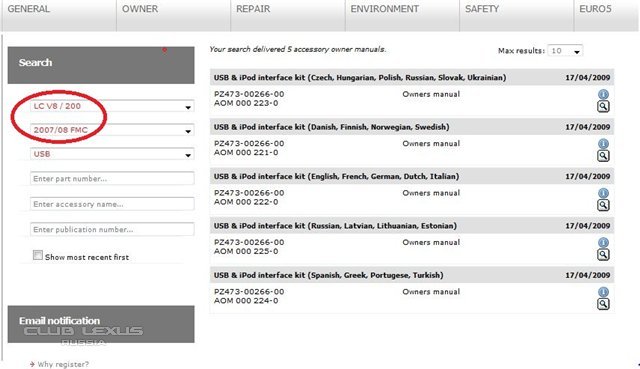Click the AOM 000 224-0 publication number
Viewport: 640px width, 369px height.
click(x=246, y=301)
